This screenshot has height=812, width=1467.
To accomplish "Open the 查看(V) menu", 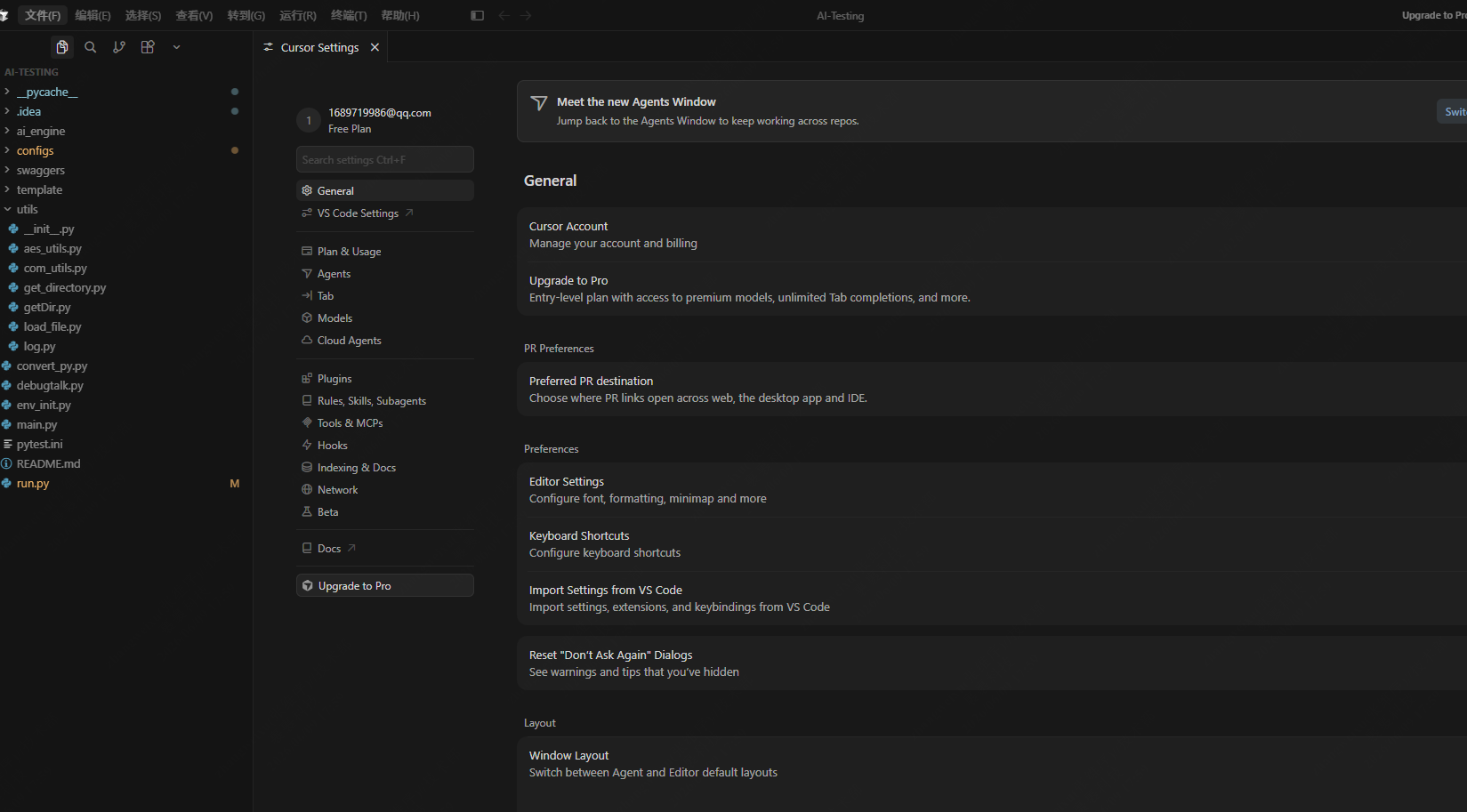I will (x=194, y=15).
